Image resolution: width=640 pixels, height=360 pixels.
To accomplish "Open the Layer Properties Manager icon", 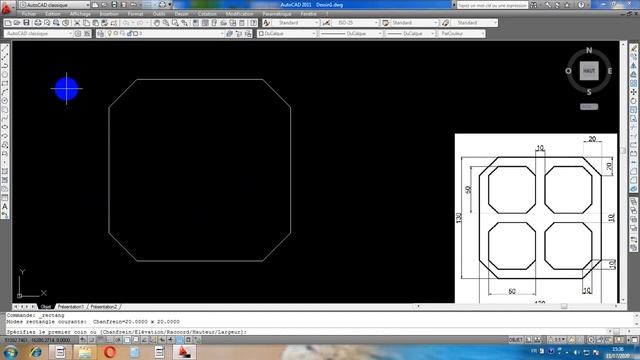I will (100, 33).
